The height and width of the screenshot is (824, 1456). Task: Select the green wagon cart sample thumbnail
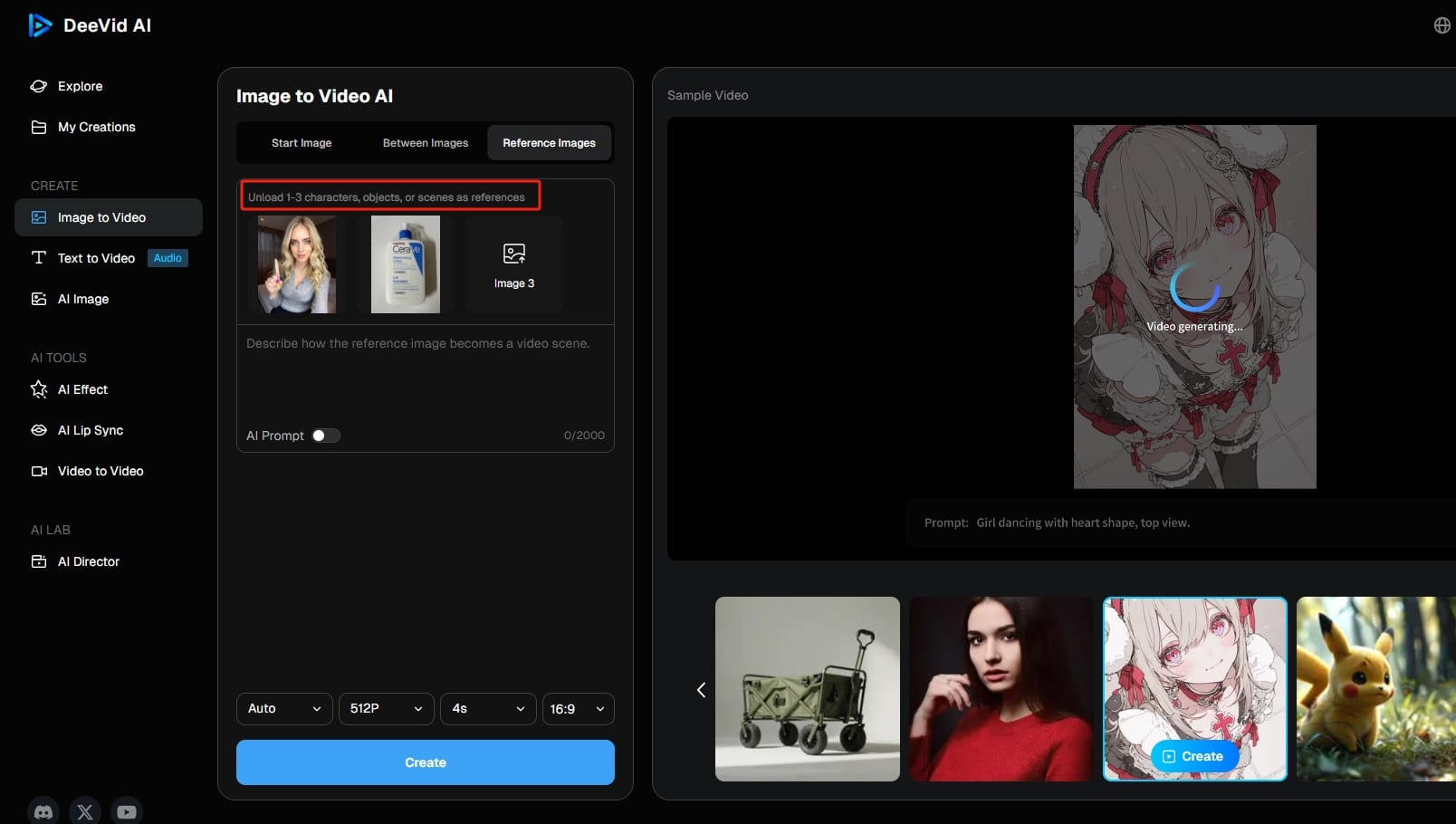808,689
